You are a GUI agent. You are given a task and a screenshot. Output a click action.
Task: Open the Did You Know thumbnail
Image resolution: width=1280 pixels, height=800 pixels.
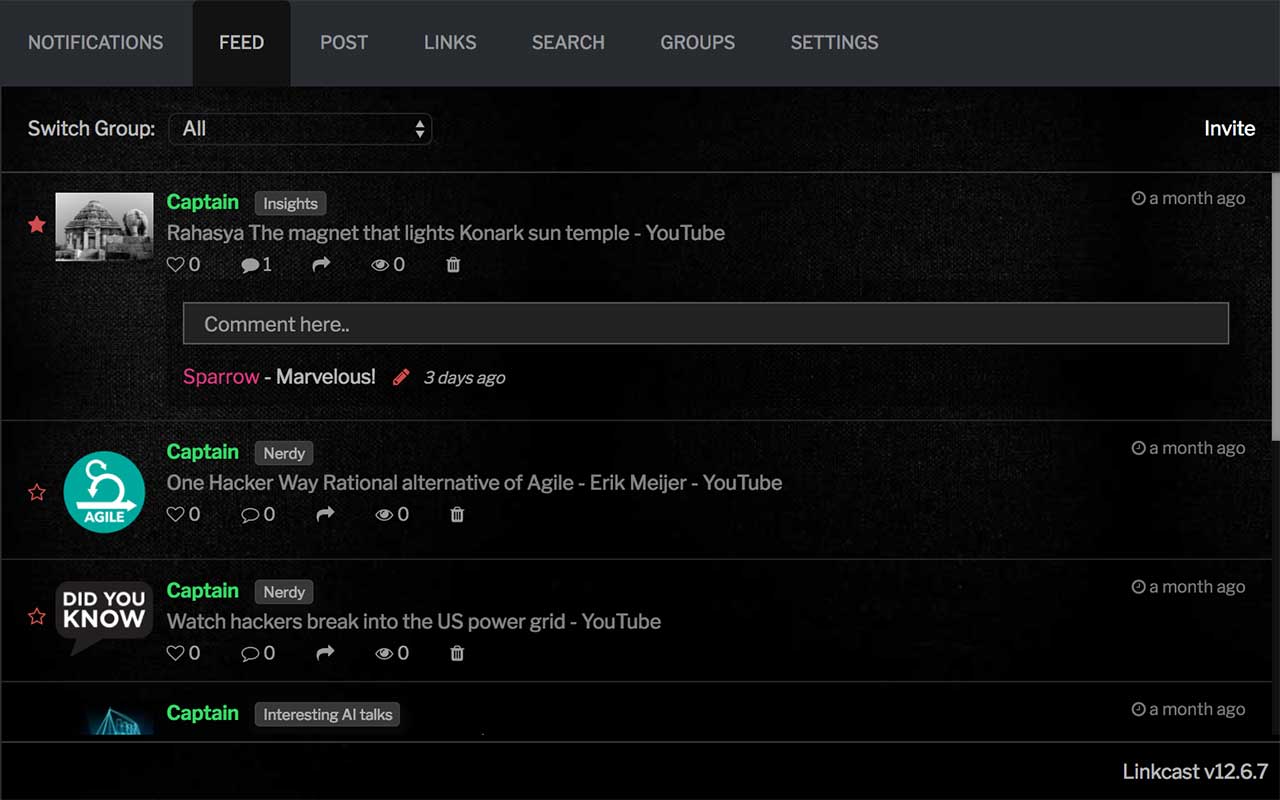(104, 617)
